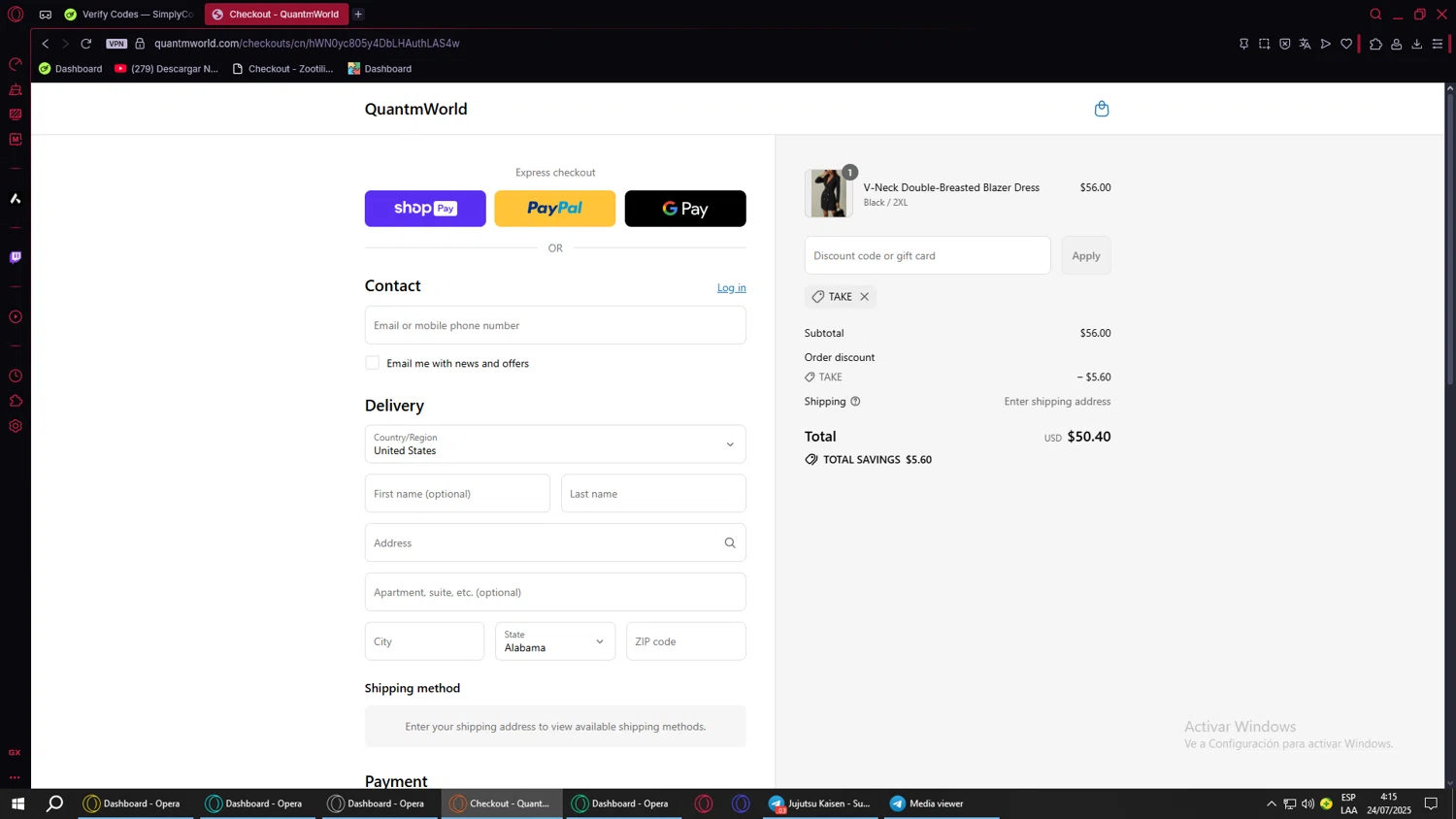This screenshot has height=819, width=1456.
Task: Add page to bookmarks heart
Action: point(1346,44)
